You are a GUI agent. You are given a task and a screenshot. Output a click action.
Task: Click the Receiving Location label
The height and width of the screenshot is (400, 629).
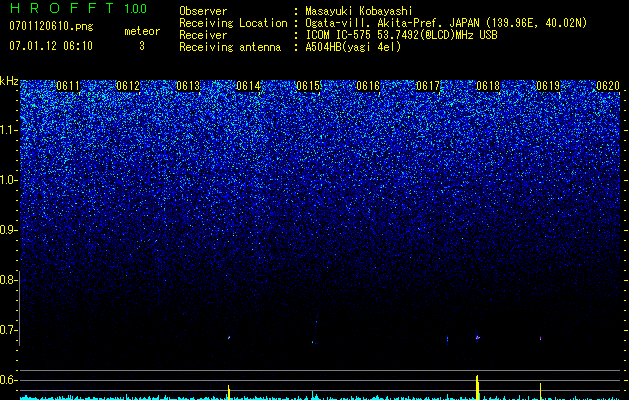click(x=233, y=23)
